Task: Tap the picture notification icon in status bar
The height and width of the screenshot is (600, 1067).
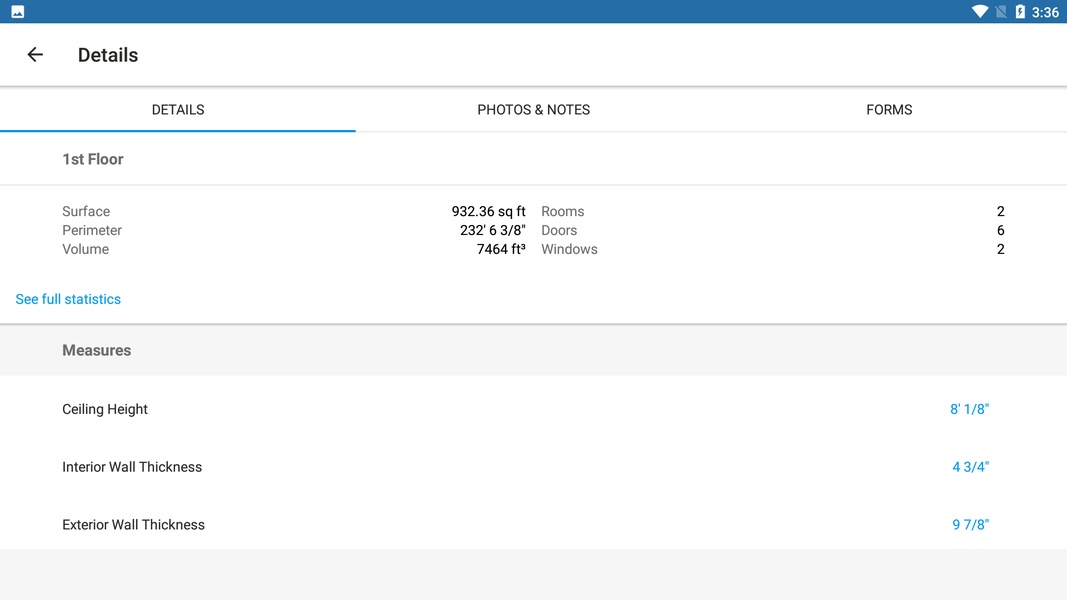Action: pyautogui.click(x=18, y=12)
